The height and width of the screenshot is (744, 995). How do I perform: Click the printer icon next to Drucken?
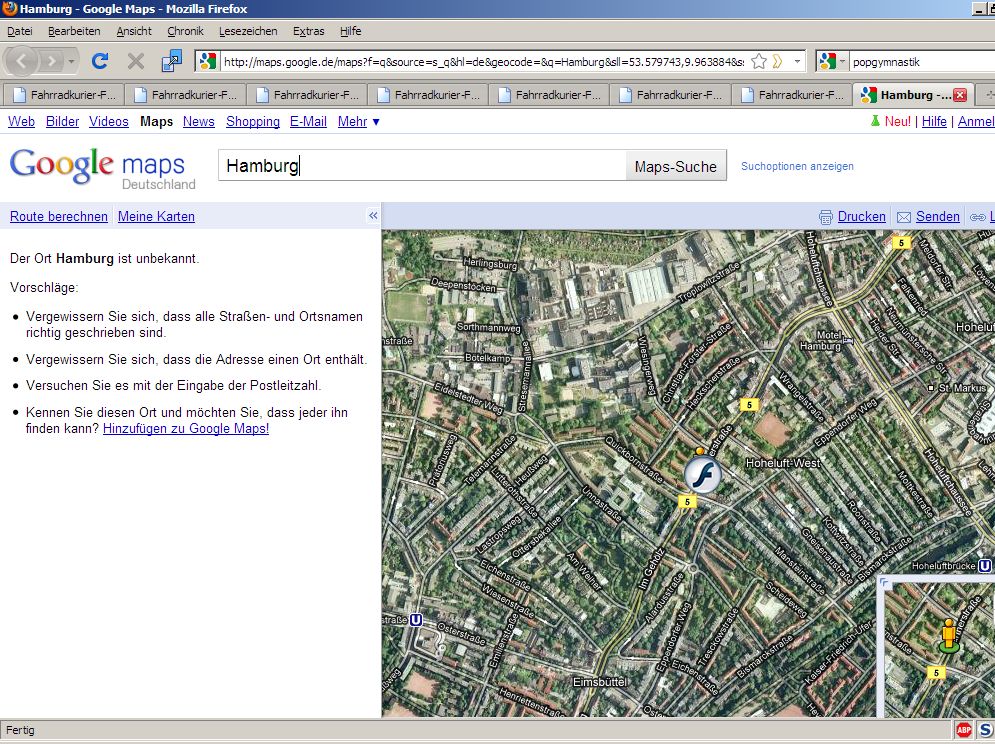click(826, 217)
